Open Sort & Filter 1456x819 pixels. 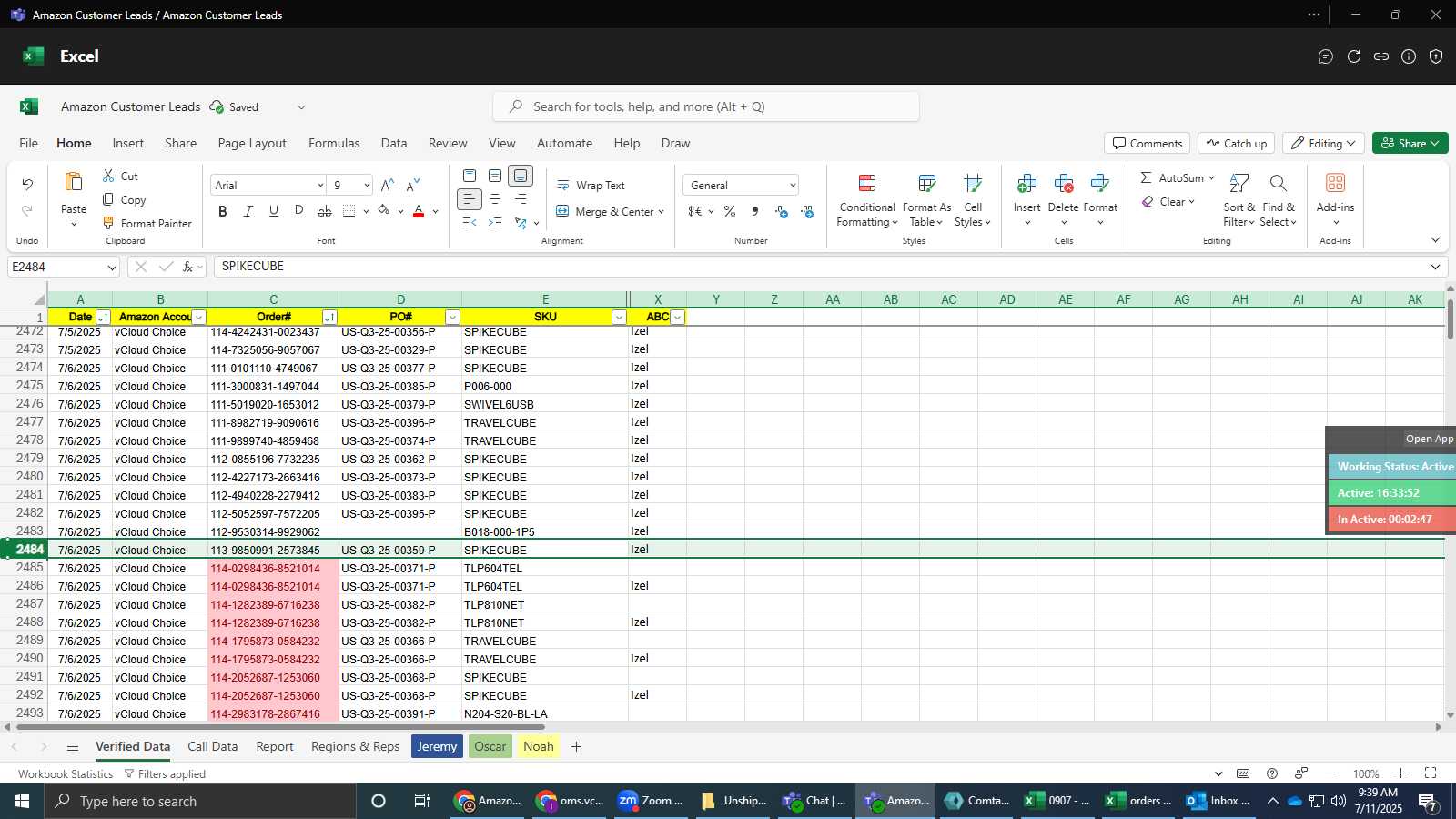pyautogui.click(x=1239, y=200)
